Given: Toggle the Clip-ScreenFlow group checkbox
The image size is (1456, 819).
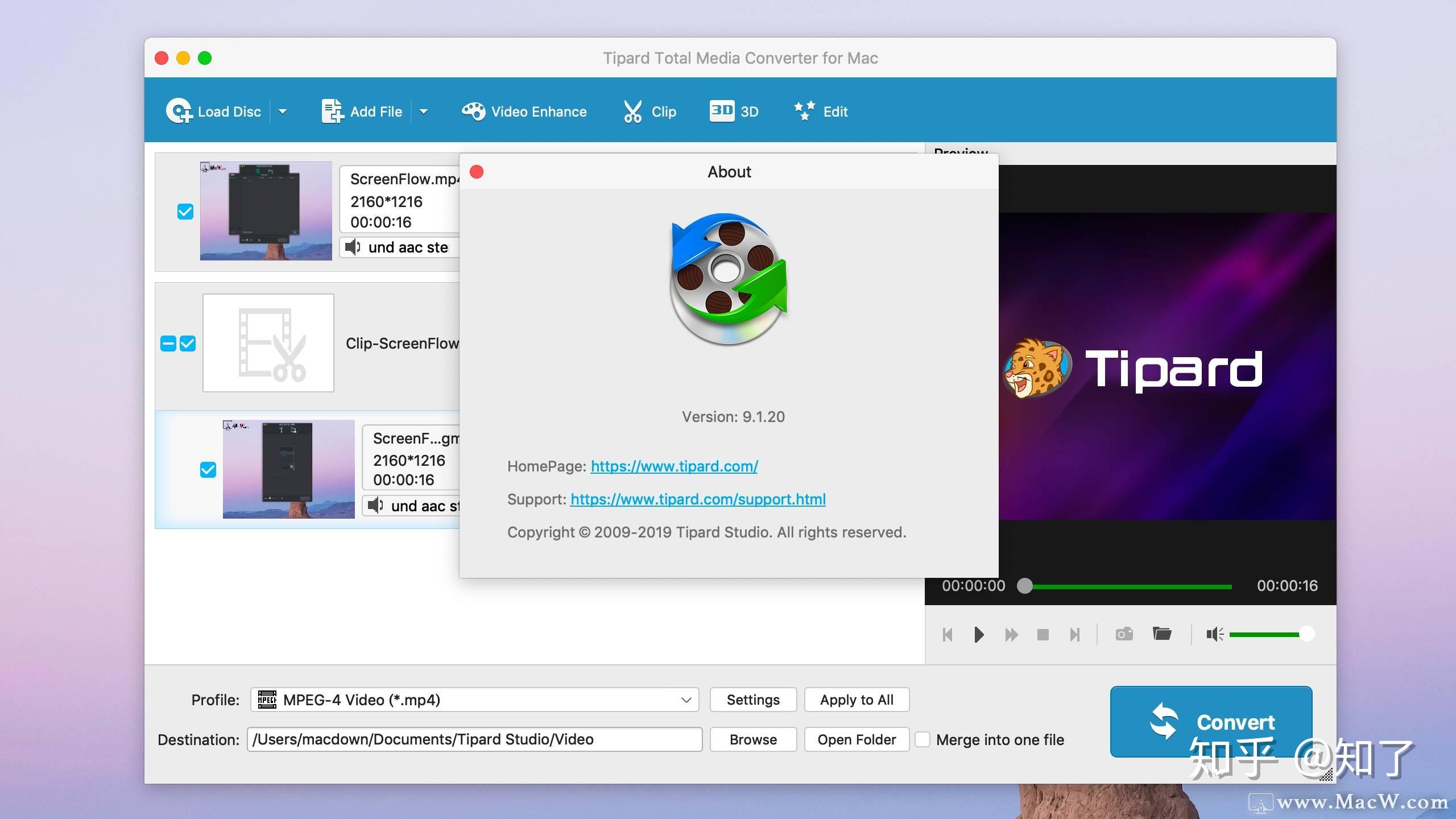Looking at the screenshot, I should (x=188, y=344).
